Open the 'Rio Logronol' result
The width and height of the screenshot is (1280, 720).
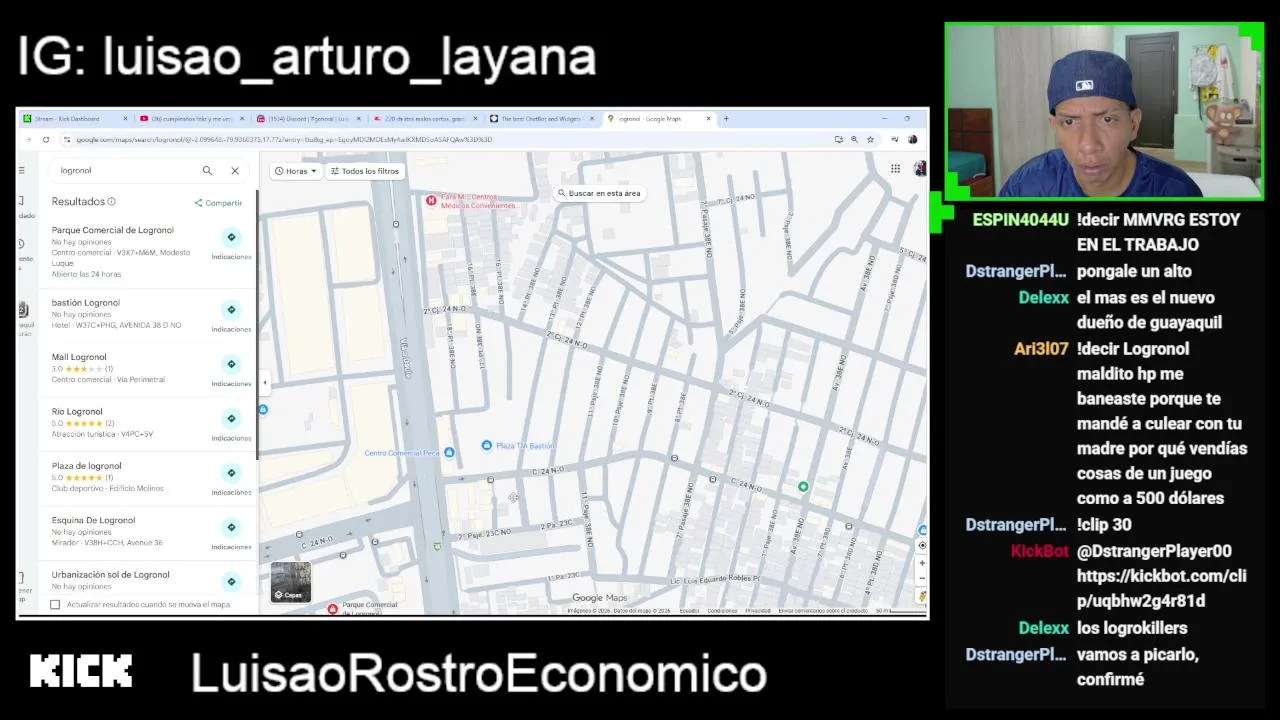pyautogui.click(x=77, y=411)
